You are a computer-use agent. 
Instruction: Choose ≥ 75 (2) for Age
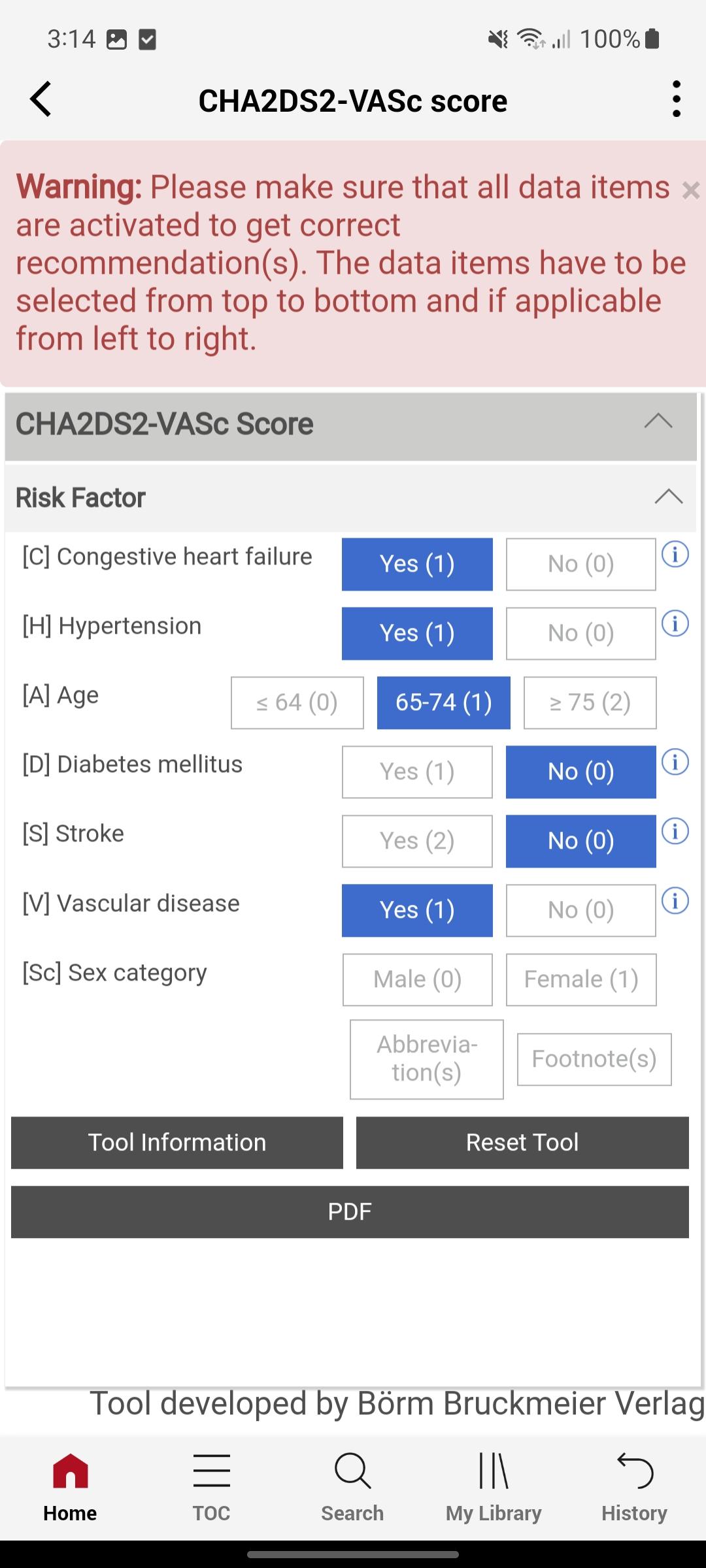[x=590, y=702]
